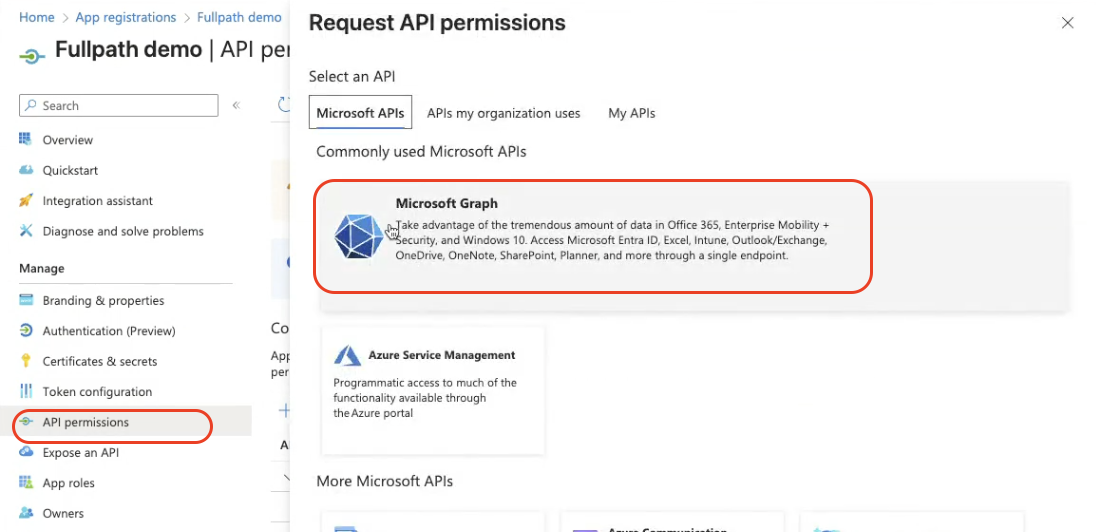This screenshot has width=1096, height=532.
Task: Select the Quickstart cloud icon
Action: click(x=26, y=170)
